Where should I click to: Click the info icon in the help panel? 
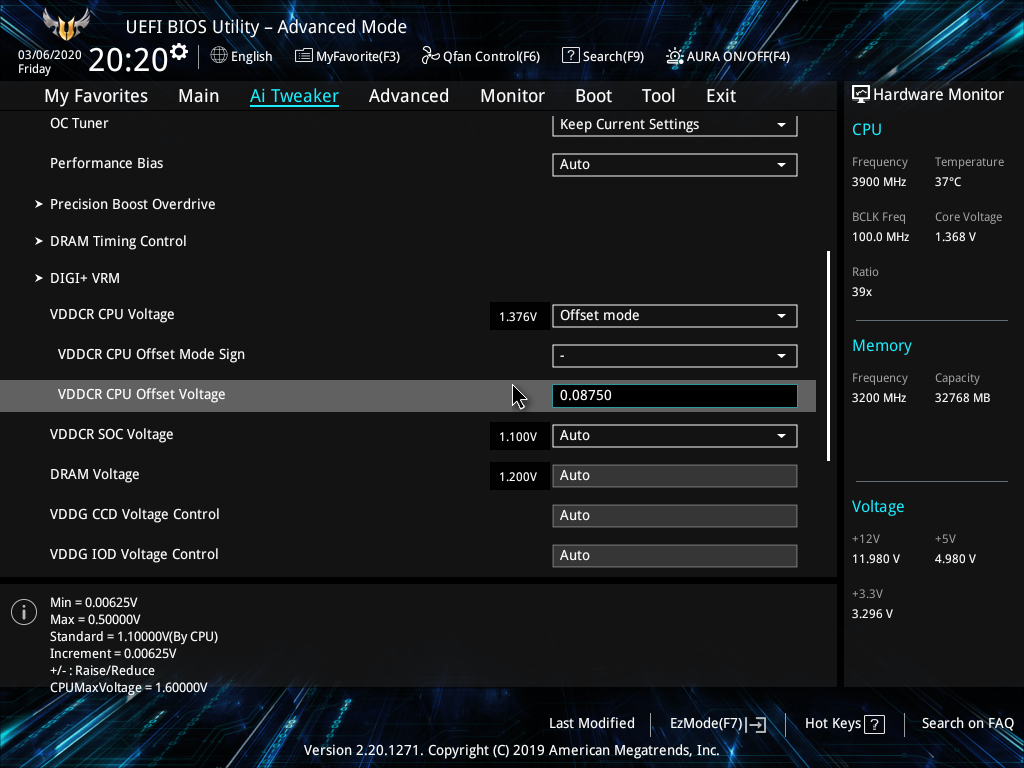pos(24,612)
